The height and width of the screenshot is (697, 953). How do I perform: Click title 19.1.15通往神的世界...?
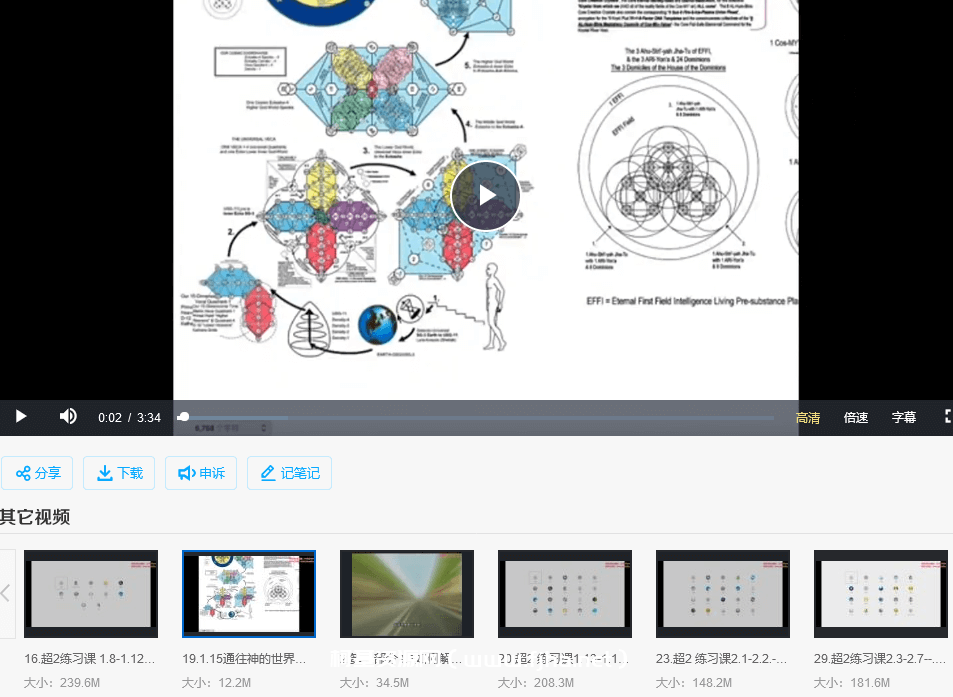244,659
